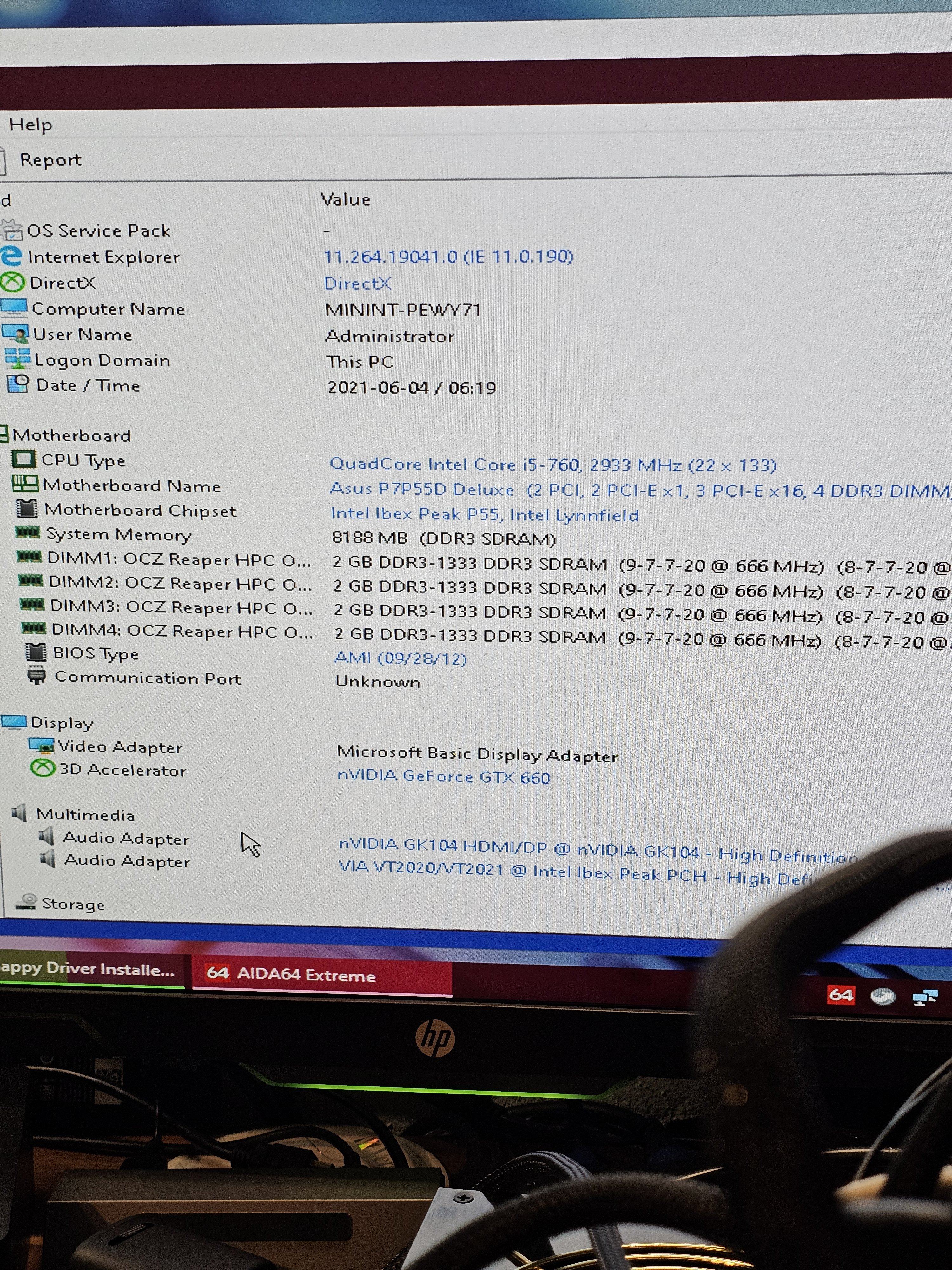Click the BIOS Type chip icon
Viewport: 952px width, 1270px height.
(x=36, y=652)
